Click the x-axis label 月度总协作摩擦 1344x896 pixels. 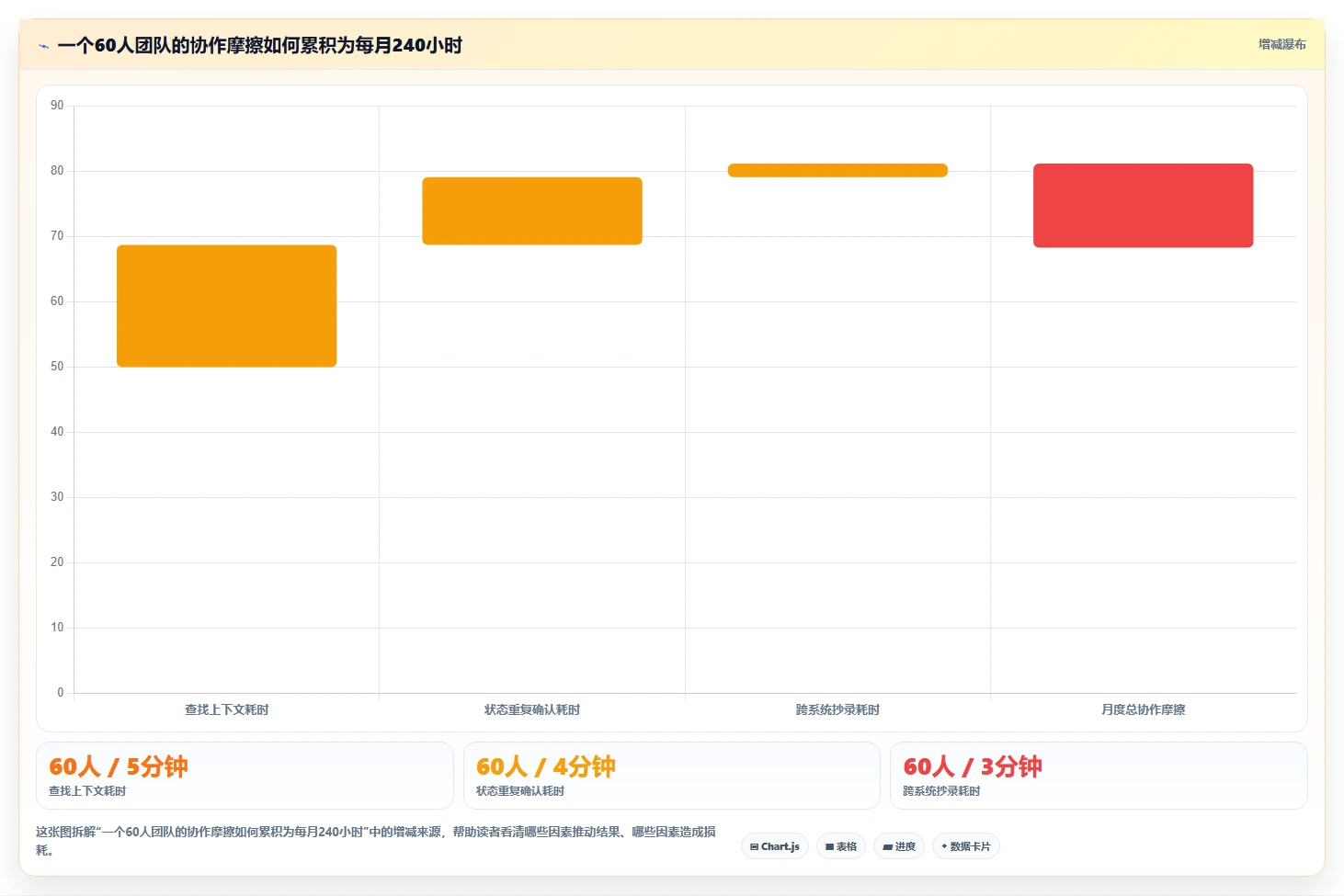1144,709
